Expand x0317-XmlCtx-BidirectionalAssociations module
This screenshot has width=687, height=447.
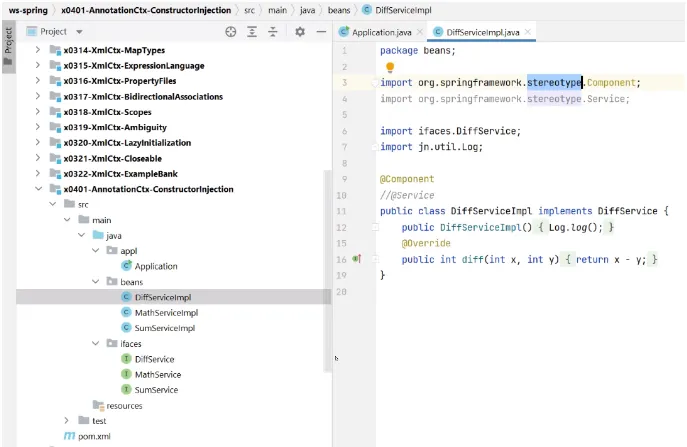[x=38, y=96]
